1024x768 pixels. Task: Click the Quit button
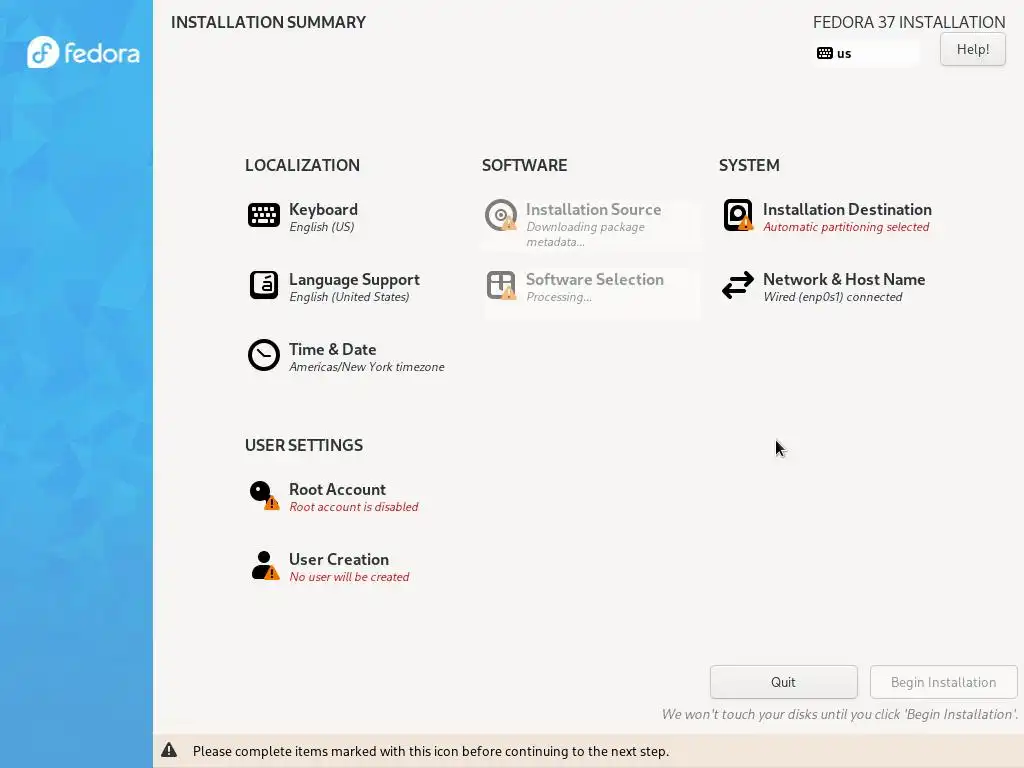784,682
